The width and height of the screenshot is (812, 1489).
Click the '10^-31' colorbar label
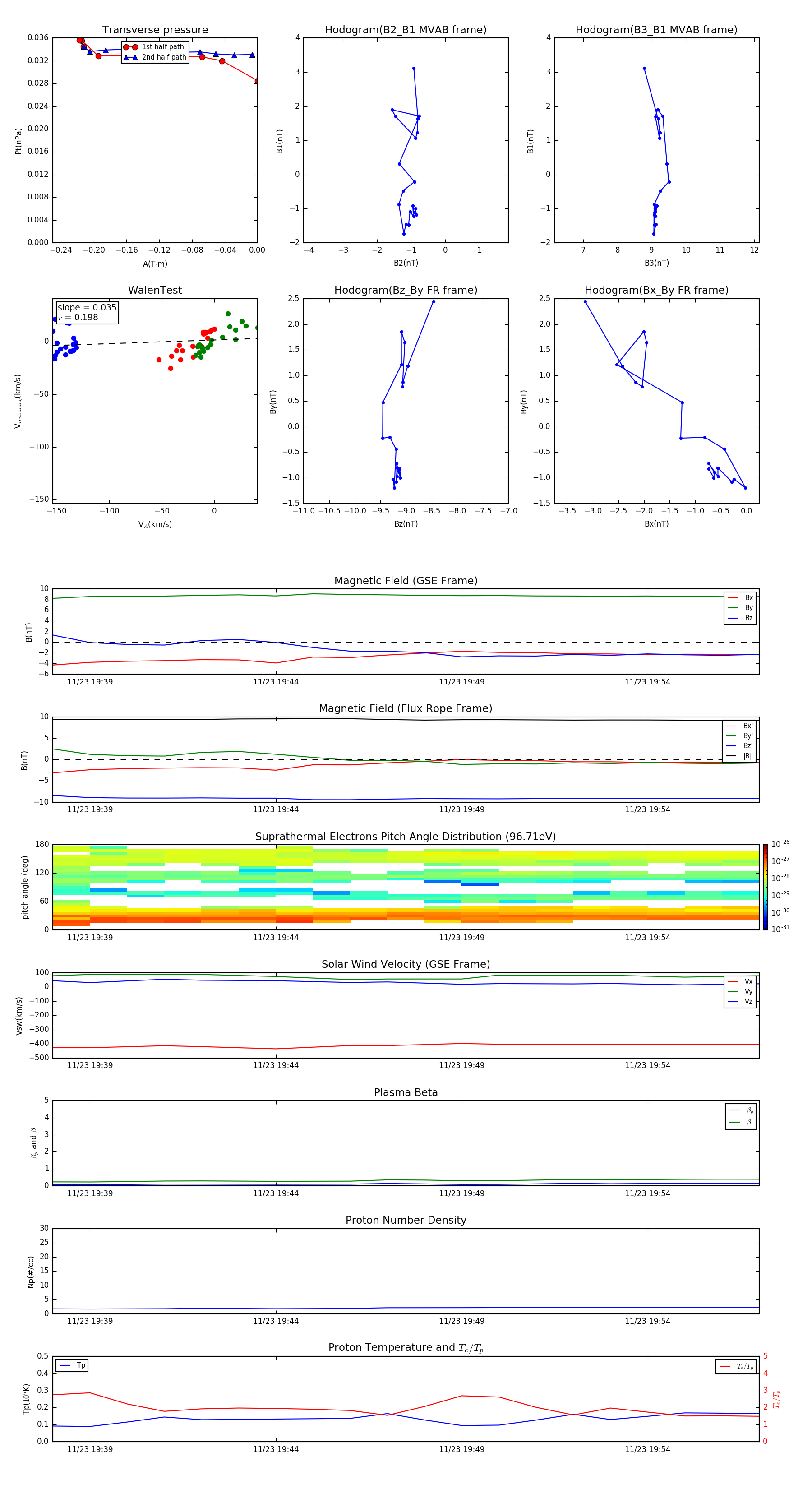tap(780, 929)
